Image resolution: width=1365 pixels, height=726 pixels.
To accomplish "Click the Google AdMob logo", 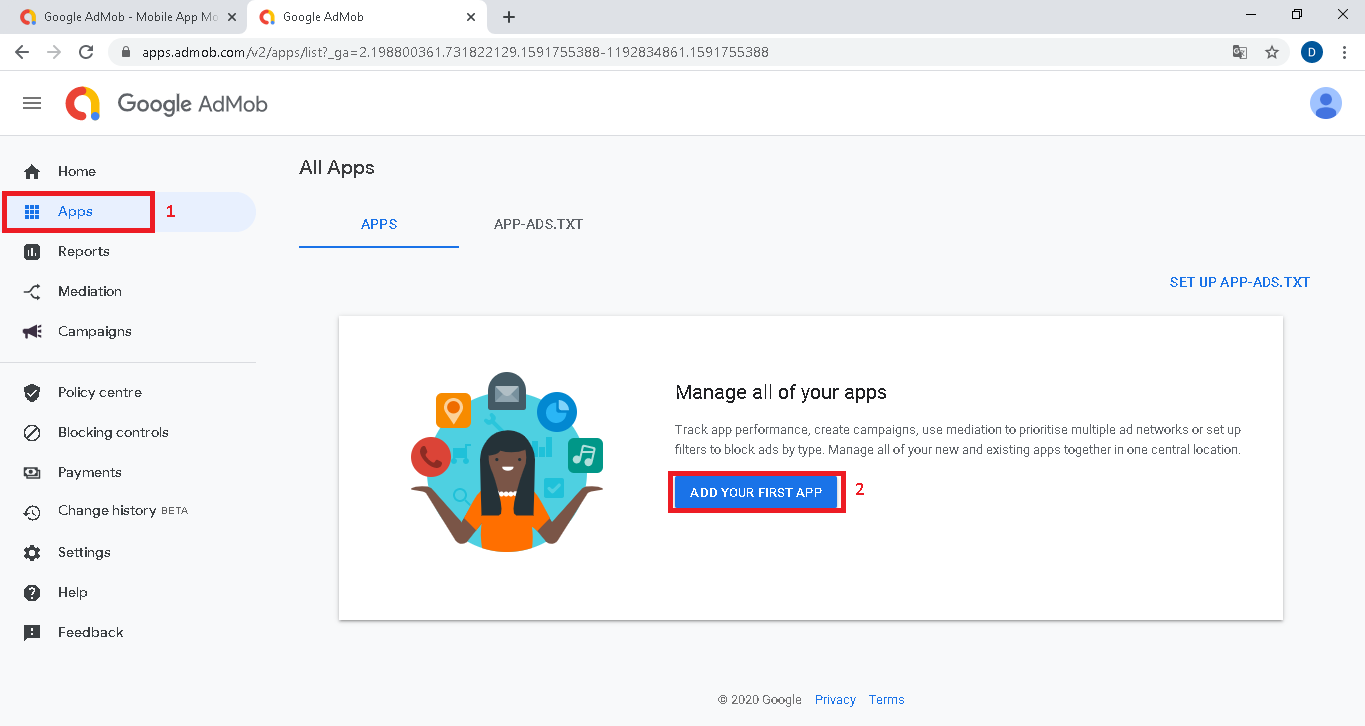I will 166,103.
